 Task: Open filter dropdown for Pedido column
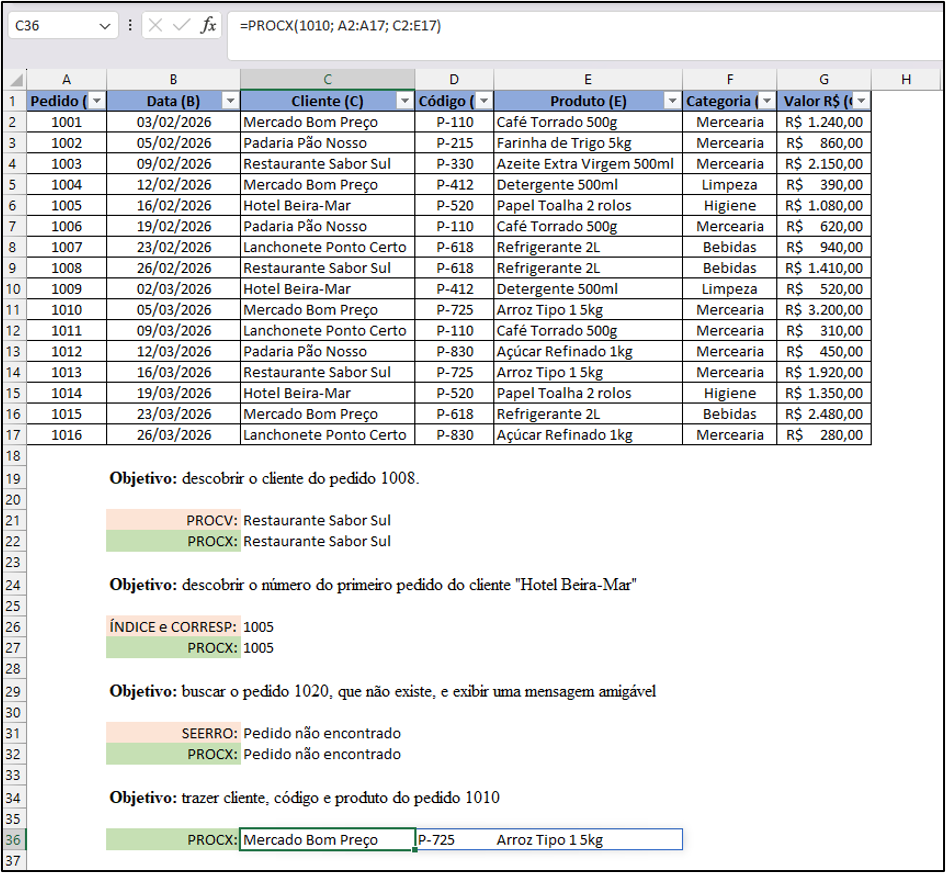click(97, 101)
